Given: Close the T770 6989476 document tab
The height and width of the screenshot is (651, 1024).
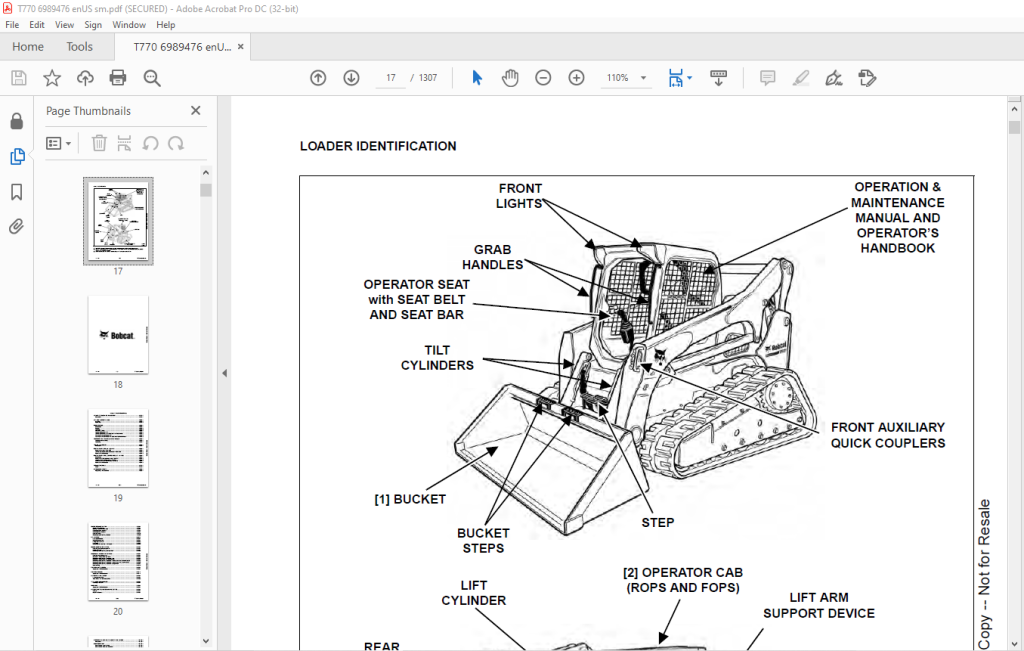Looking at the screenshot, I should [240, 47].
